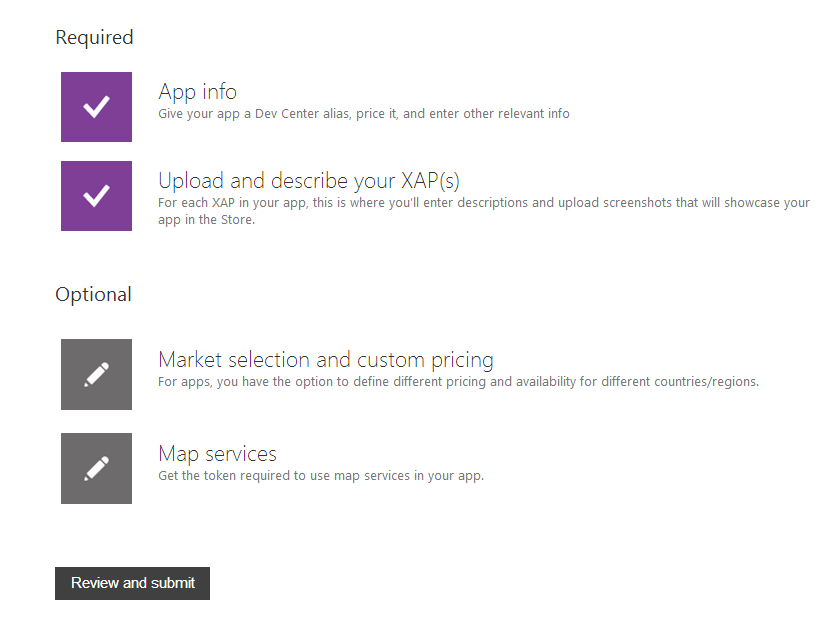This screenshot has width=834, height=621.
Task: Click the countries/regions pricing description text
Action: 457,381
